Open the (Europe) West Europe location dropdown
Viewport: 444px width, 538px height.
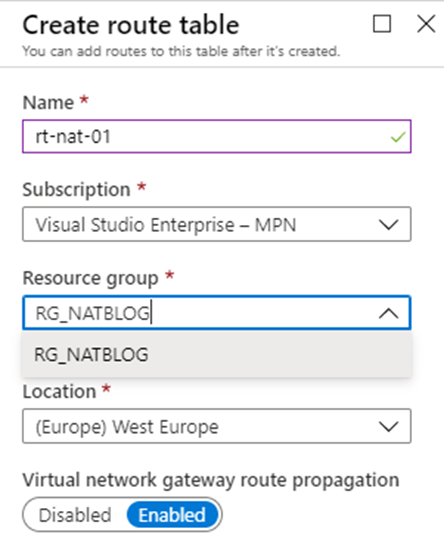[x=217, y=426]
